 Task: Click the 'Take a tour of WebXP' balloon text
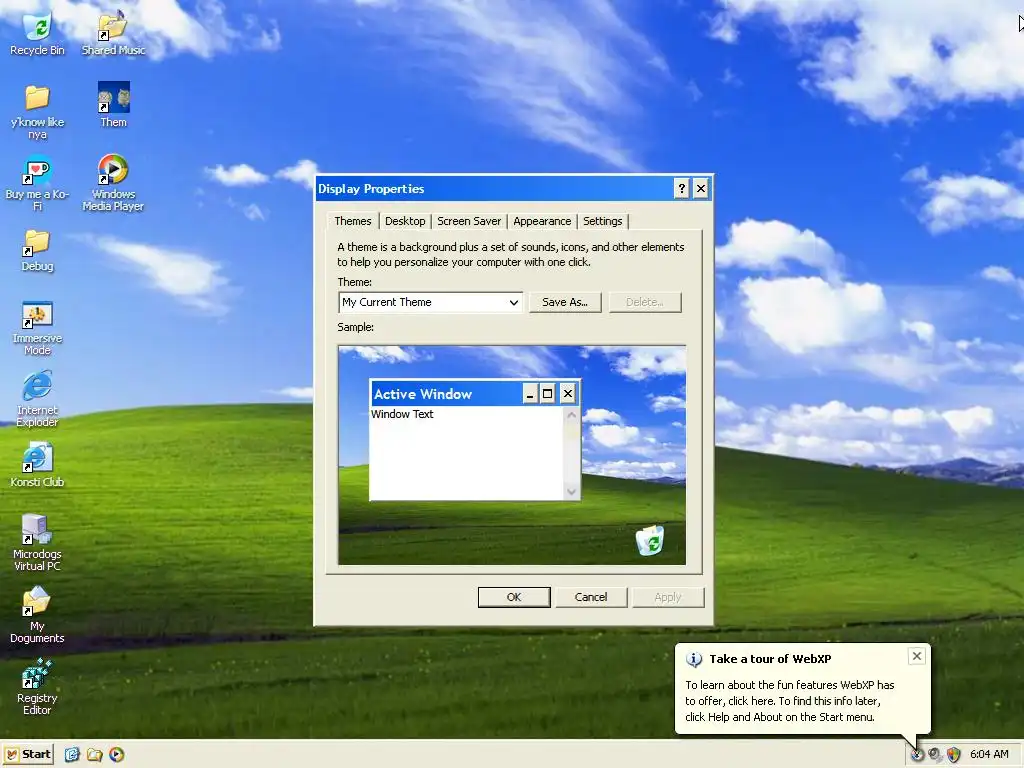770,659
